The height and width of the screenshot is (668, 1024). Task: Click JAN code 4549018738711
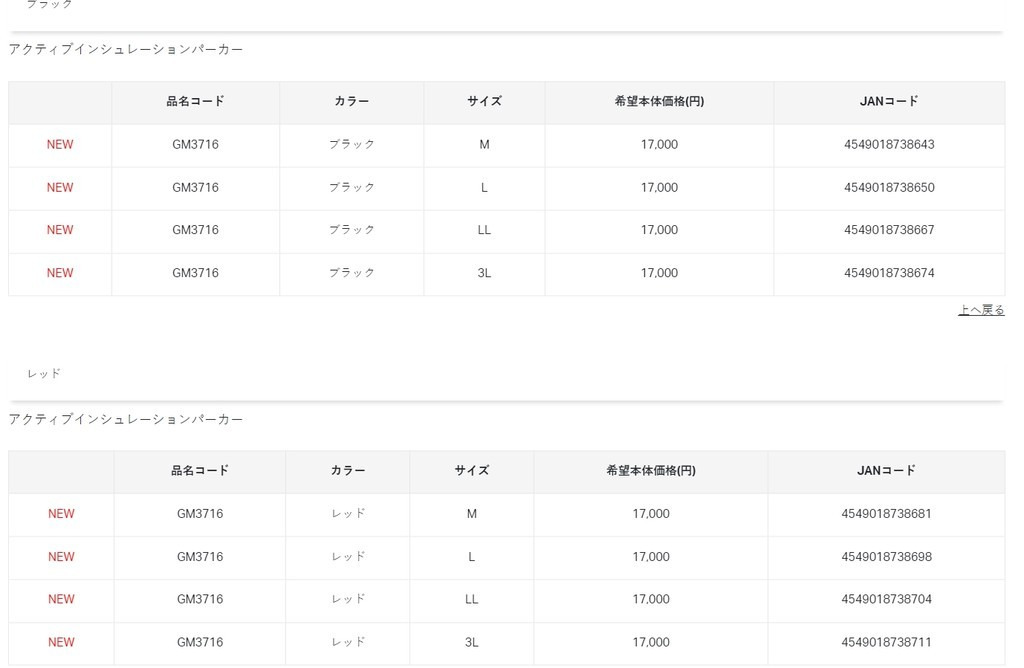click(886, 643)
